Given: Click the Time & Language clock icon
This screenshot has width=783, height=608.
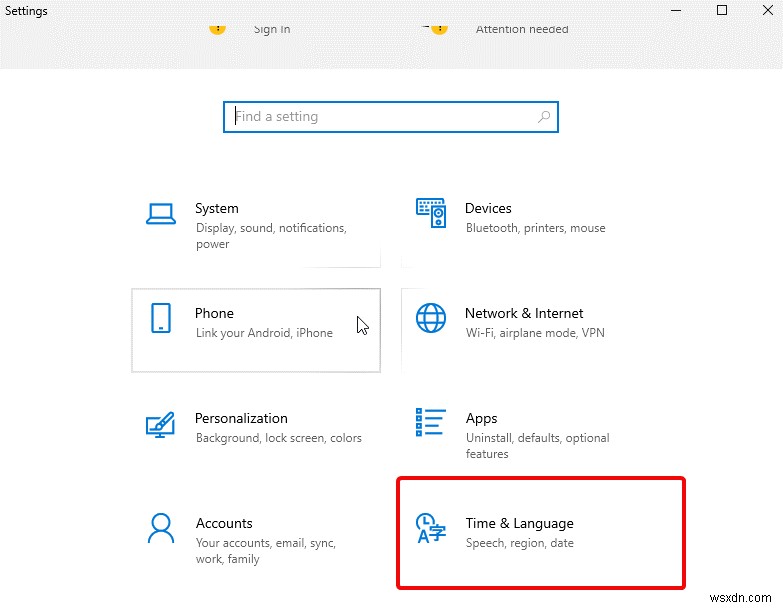Looking at the screenshot, I should coord(430,528).
